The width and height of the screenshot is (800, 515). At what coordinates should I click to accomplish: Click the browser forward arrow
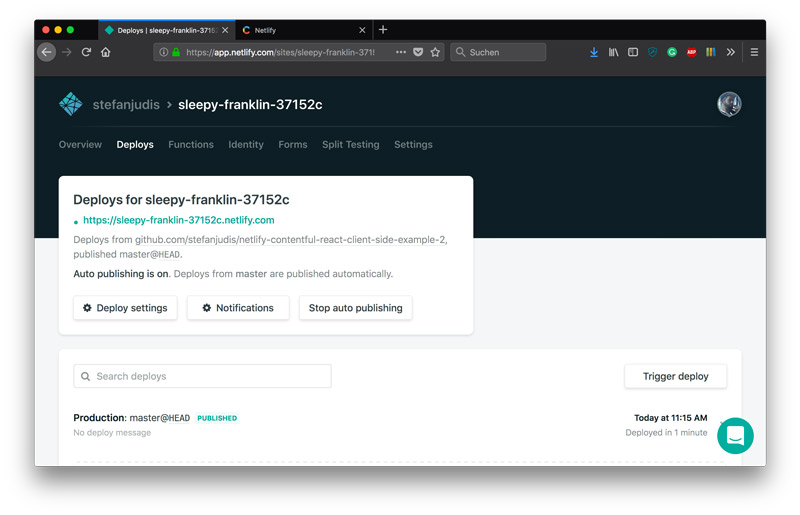coord(67,52)
